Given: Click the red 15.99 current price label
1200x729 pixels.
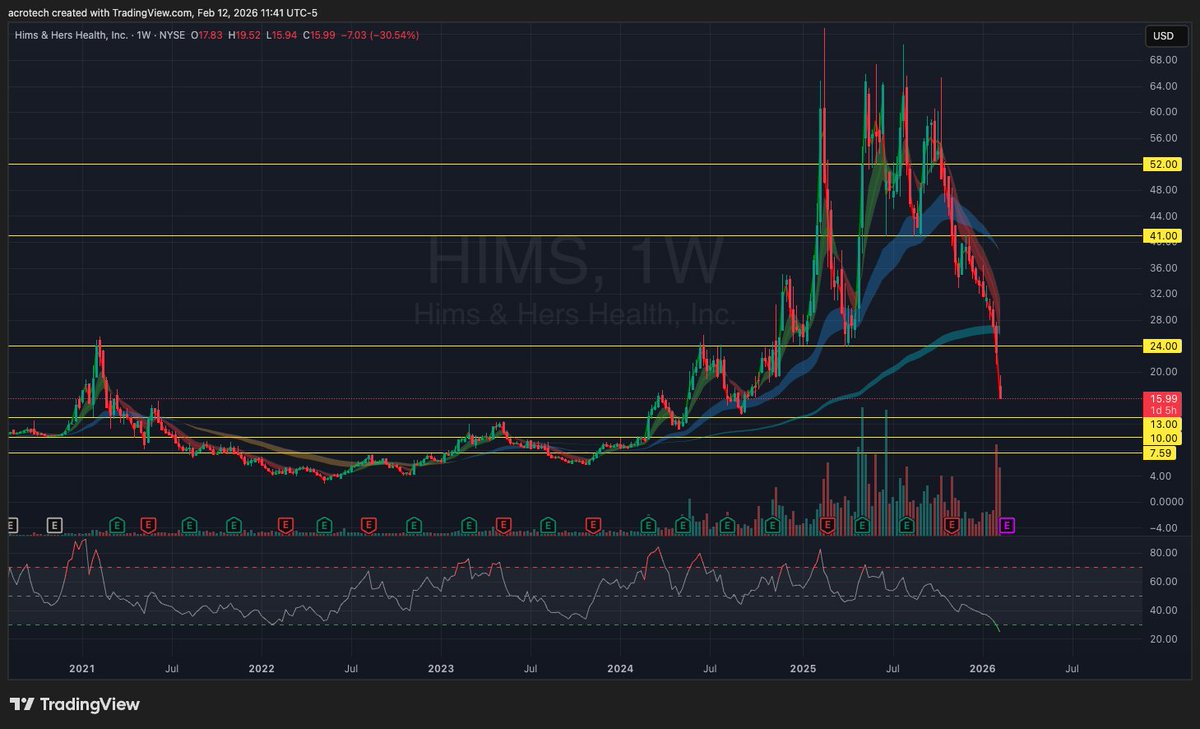Looking at the screenshot, I should click(1161, 399).
